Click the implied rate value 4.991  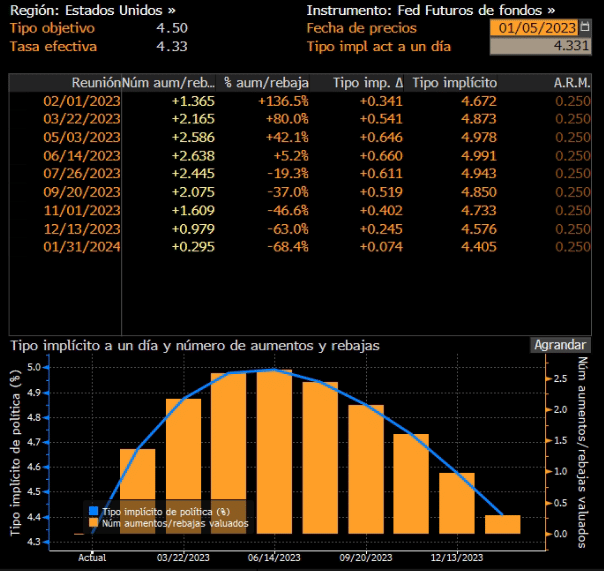point(479,156)
